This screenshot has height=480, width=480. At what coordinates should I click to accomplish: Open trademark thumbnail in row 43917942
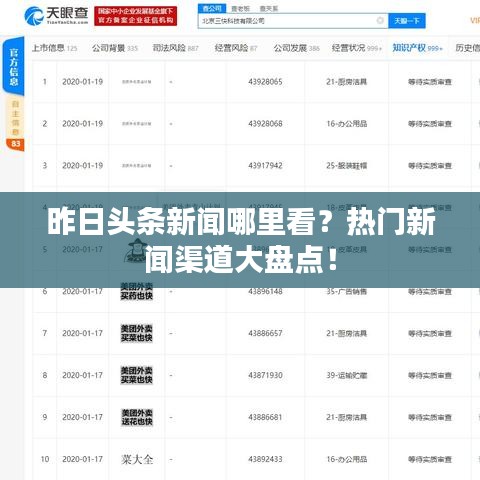pyautogui.click(x=137, y=166)
